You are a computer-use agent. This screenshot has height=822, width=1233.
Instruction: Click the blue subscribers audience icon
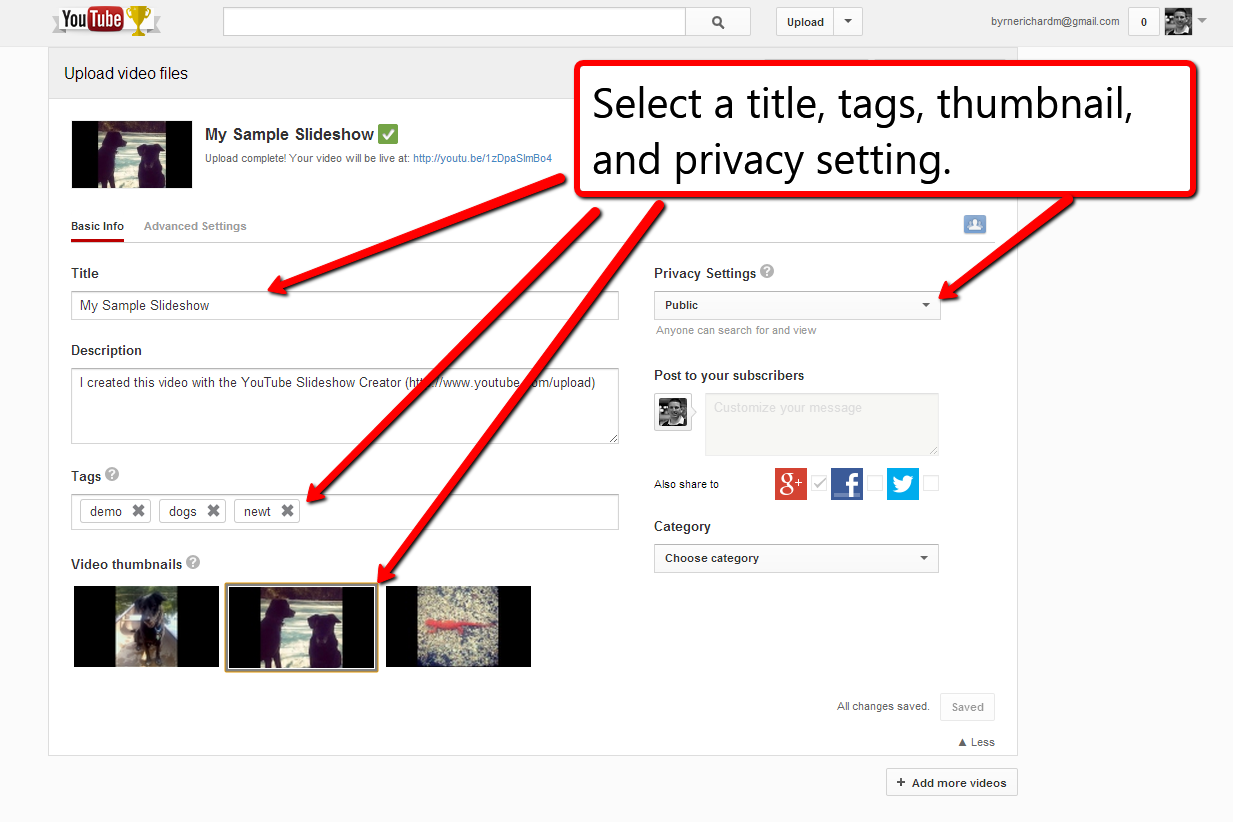[974, 224]
